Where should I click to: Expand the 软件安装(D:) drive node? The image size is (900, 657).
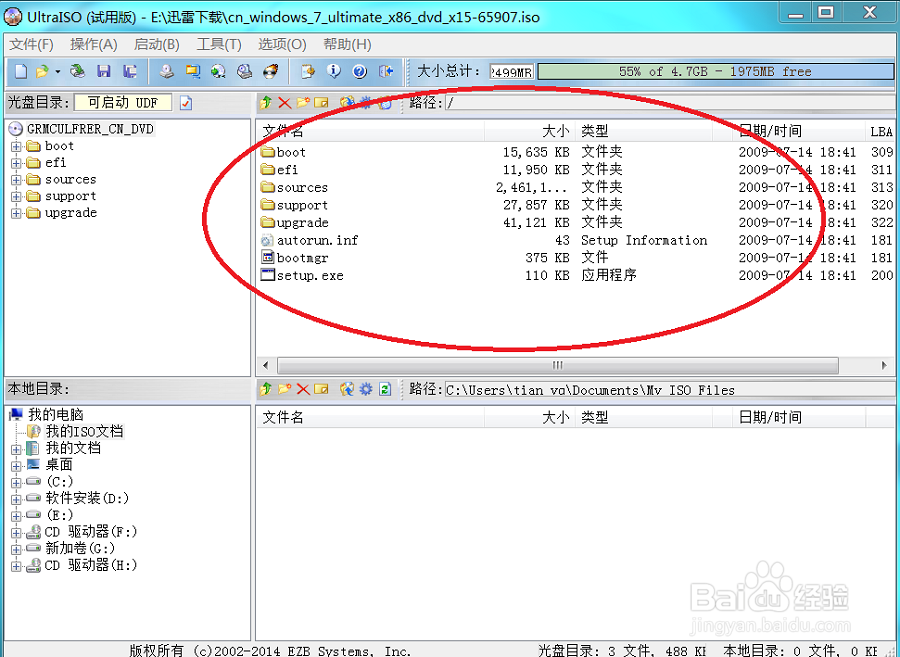coord(16,499)
